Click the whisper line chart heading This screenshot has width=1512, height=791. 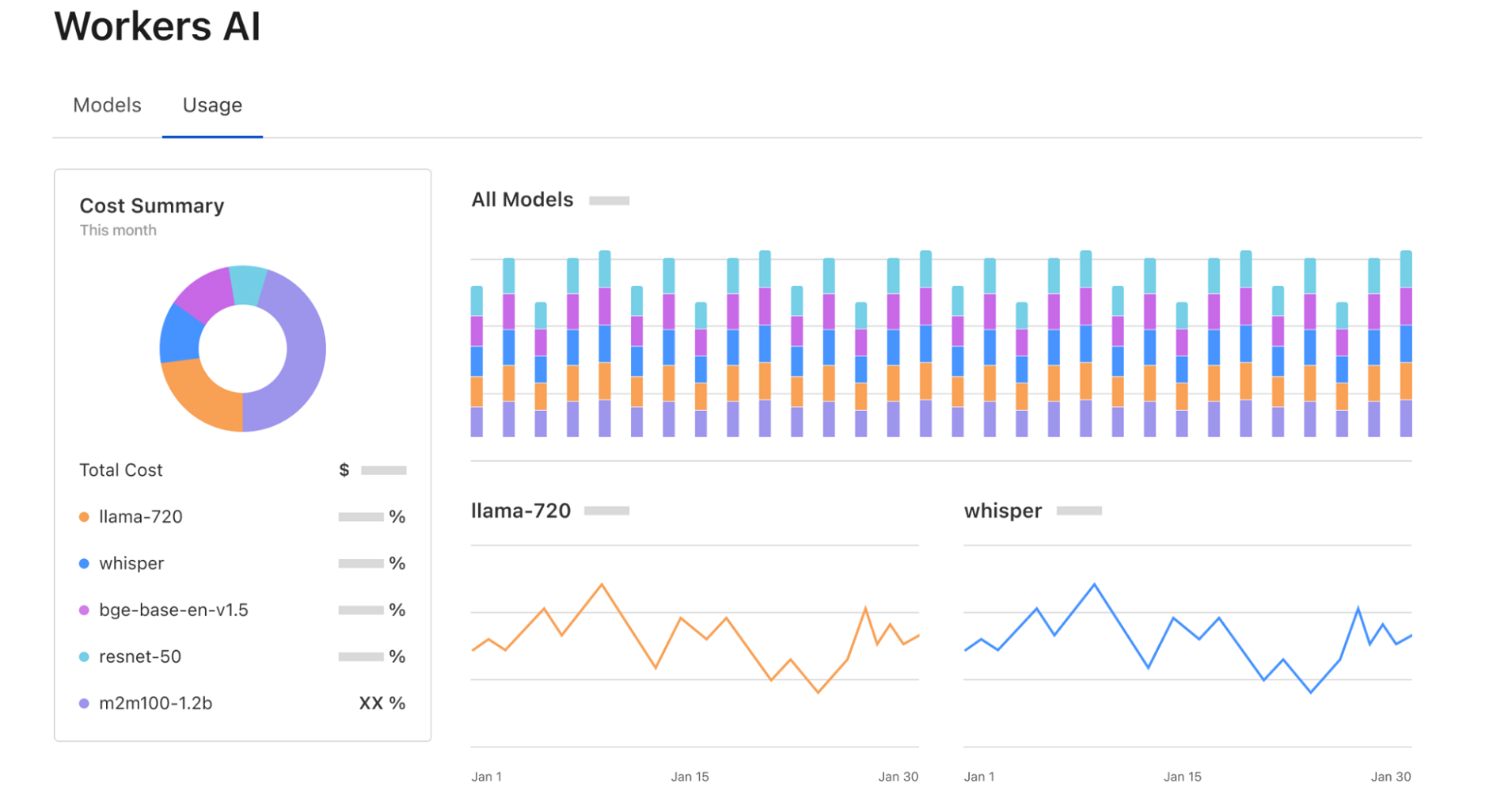point(1002,511)
